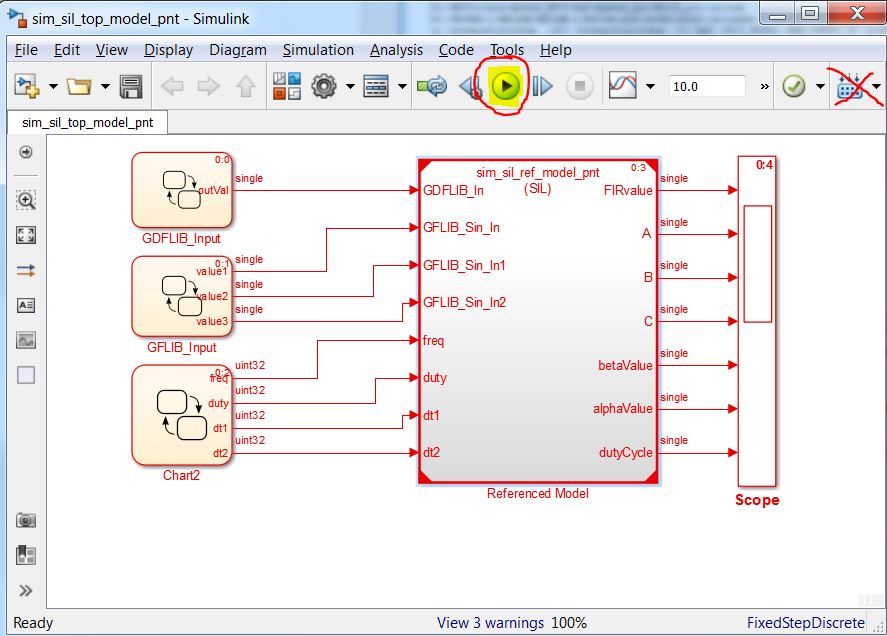Click the Screenshot camera palette icon
This screenshot has width=887, height=636.
tap(25, 520)
